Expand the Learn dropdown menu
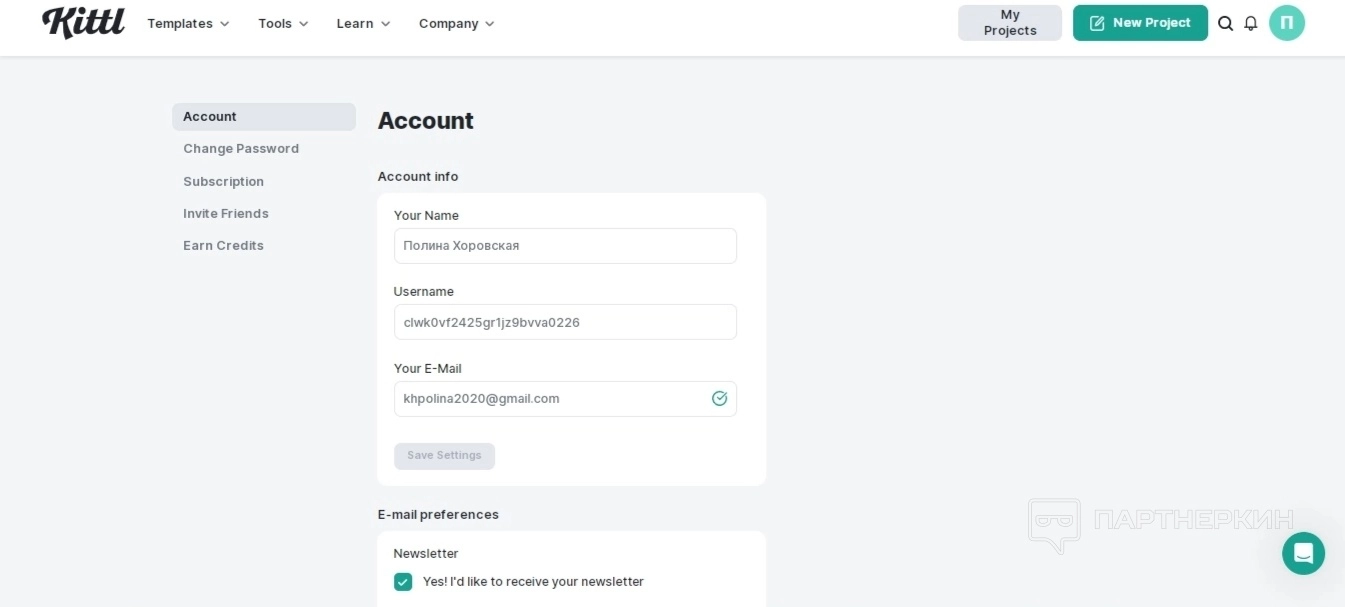1345x607 pixels. click(x=363, y=23)
